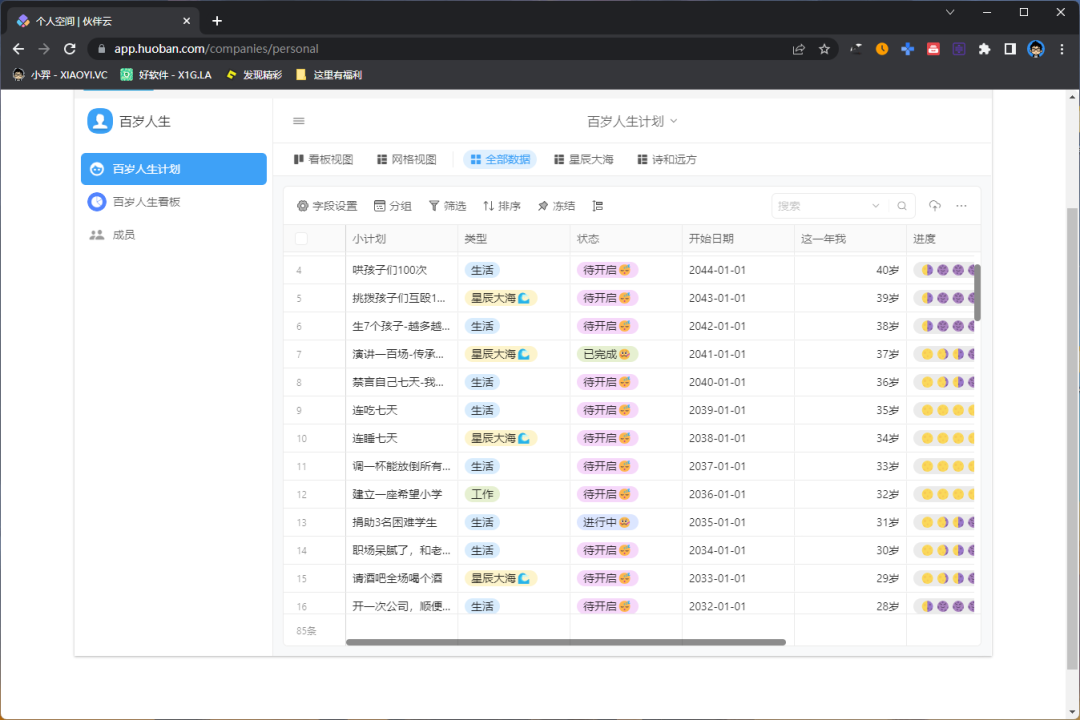This screenshot has height=720, width=1080.
Task: Click the upload icon near the more menu
Action: (934, 205)
